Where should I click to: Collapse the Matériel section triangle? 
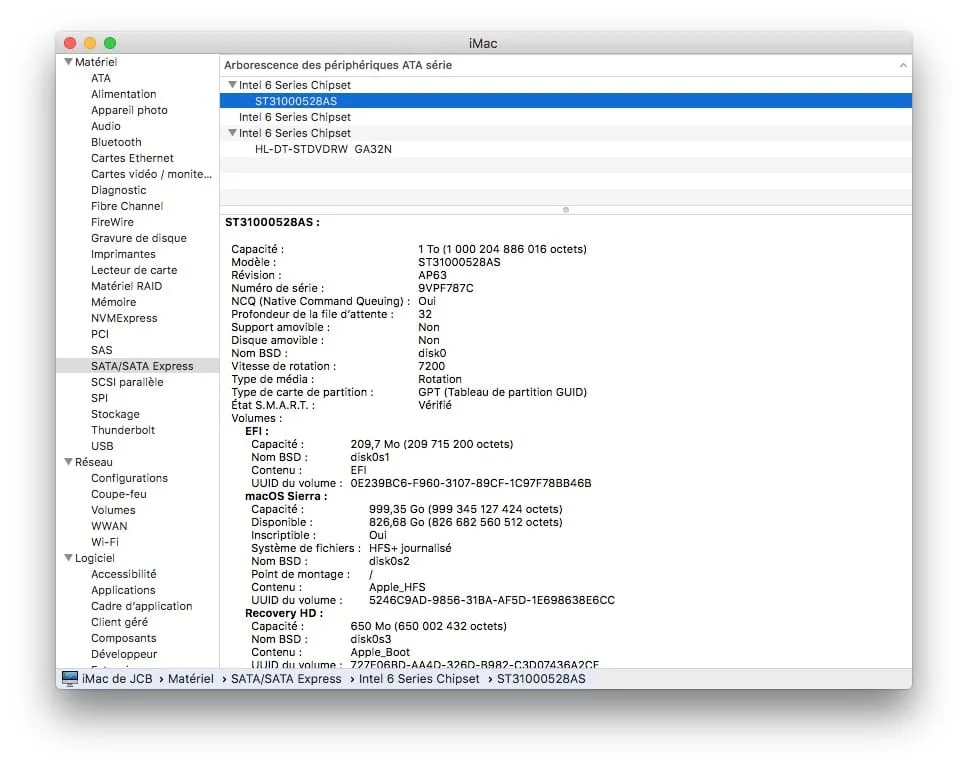tap(69, 62)
